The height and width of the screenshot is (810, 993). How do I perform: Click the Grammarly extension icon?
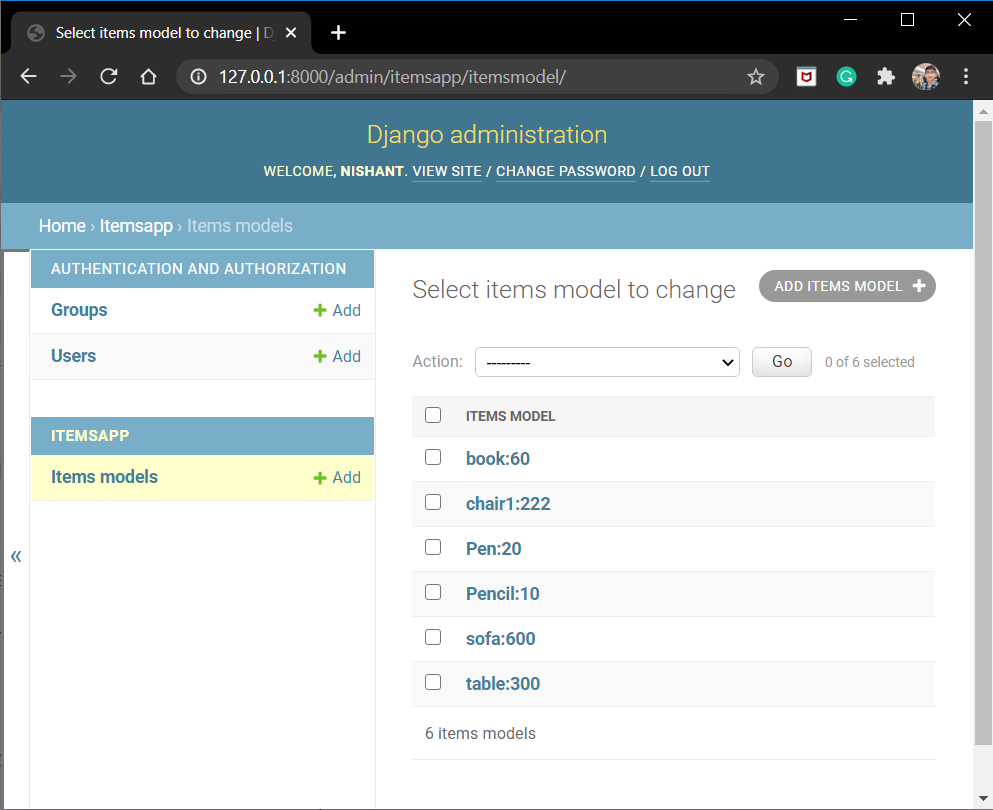[x=846, y=76]
